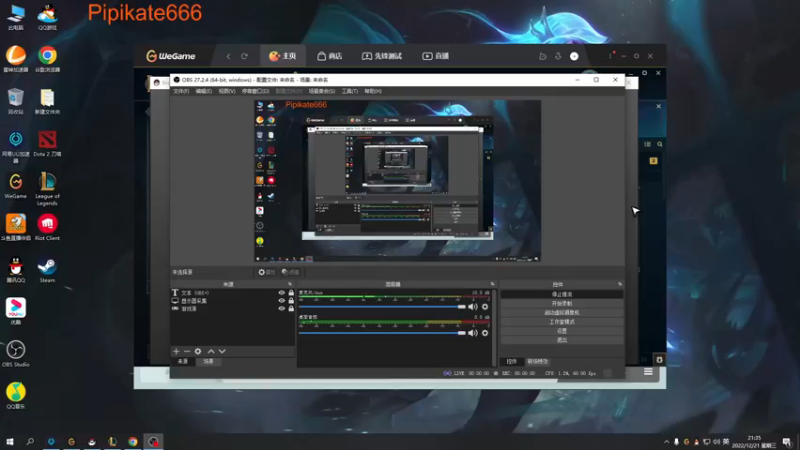Pop out the 来源 dock panel
The width and height of the screenshot is (800, 450).
tap(290, 284)
